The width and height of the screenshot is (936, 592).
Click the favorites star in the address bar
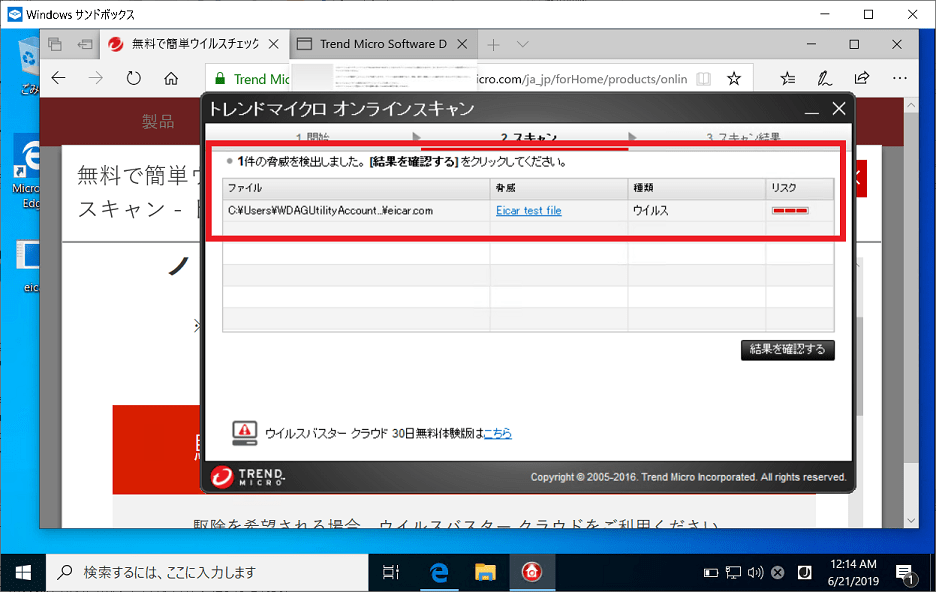pos(735,78)
